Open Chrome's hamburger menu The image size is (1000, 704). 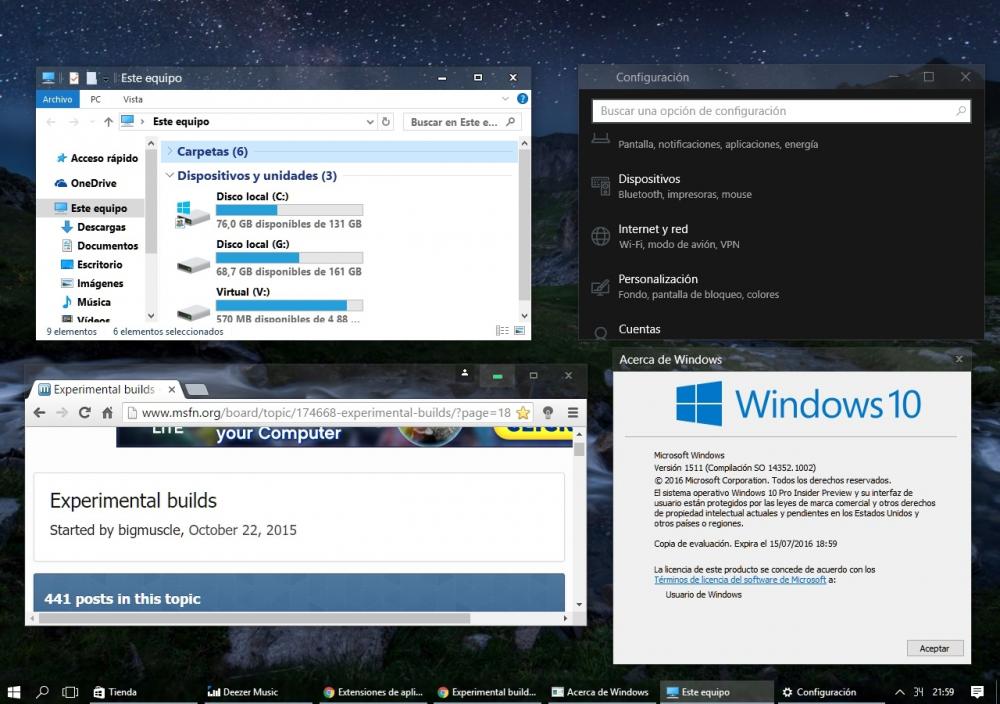tap(573, 412)
